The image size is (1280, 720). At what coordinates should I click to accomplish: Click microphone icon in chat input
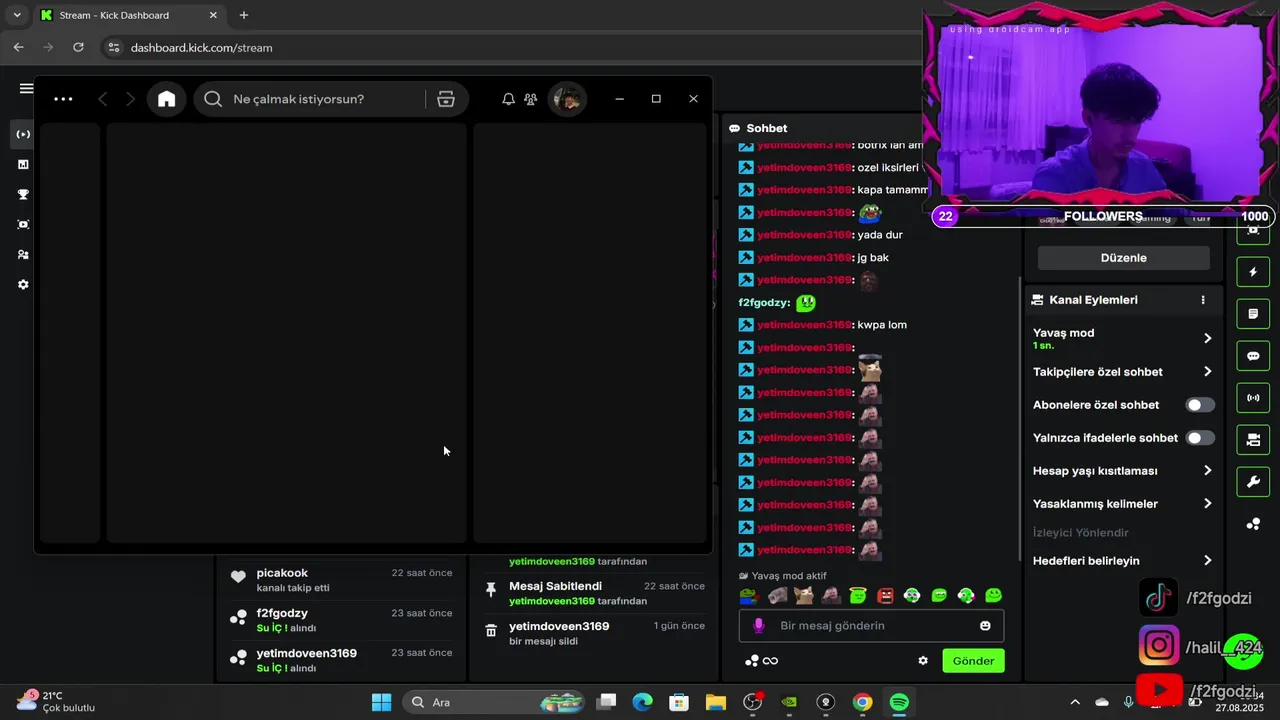(x=759, y=626)
